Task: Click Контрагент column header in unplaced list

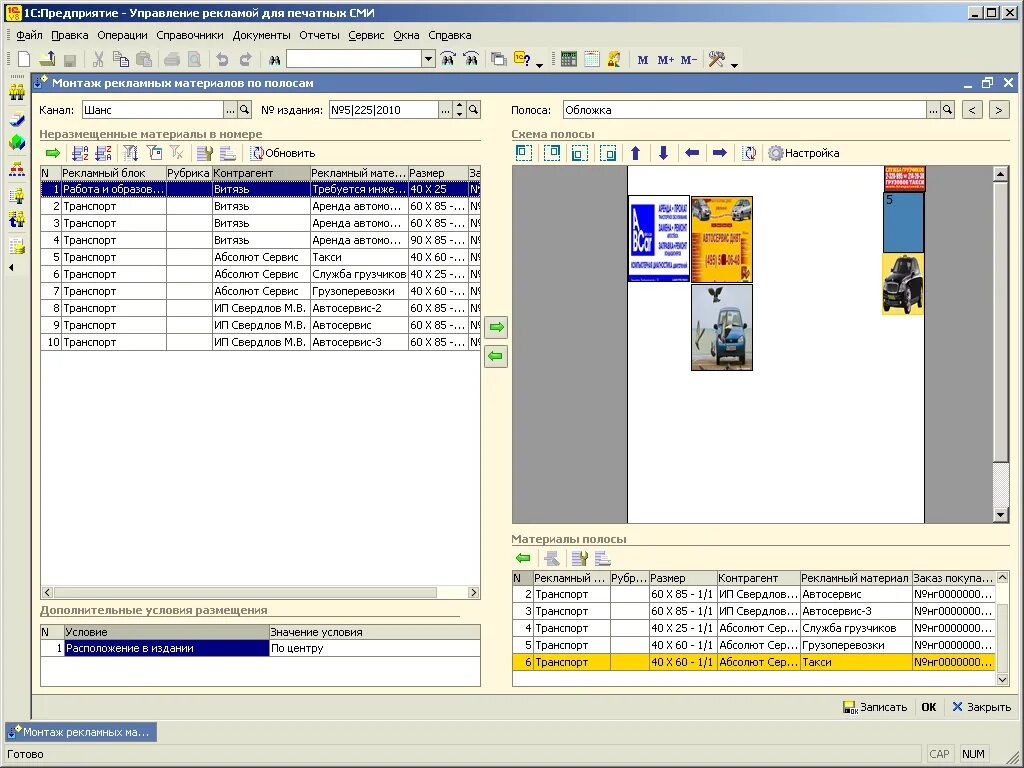Action: click(x=261, y=173)
